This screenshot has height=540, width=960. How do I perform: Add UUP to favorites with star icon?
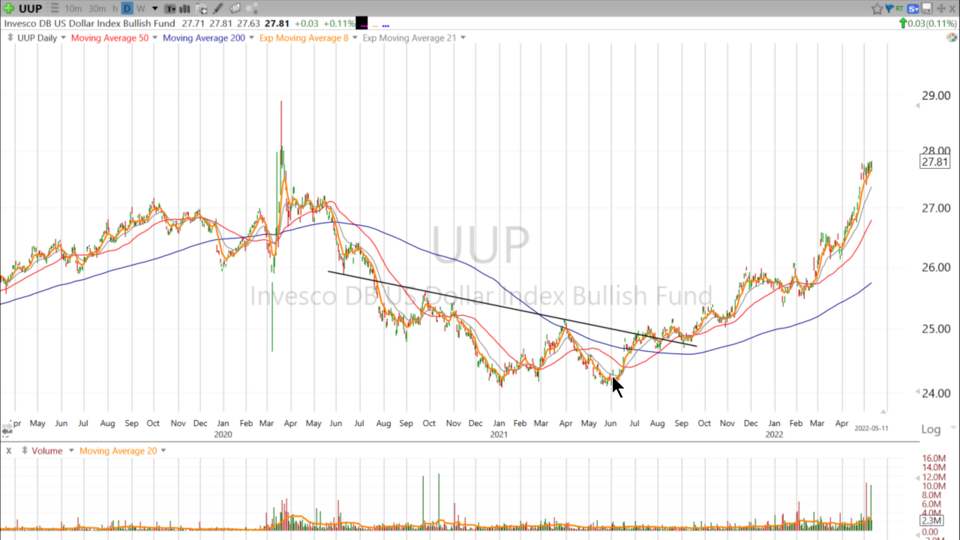877,9
